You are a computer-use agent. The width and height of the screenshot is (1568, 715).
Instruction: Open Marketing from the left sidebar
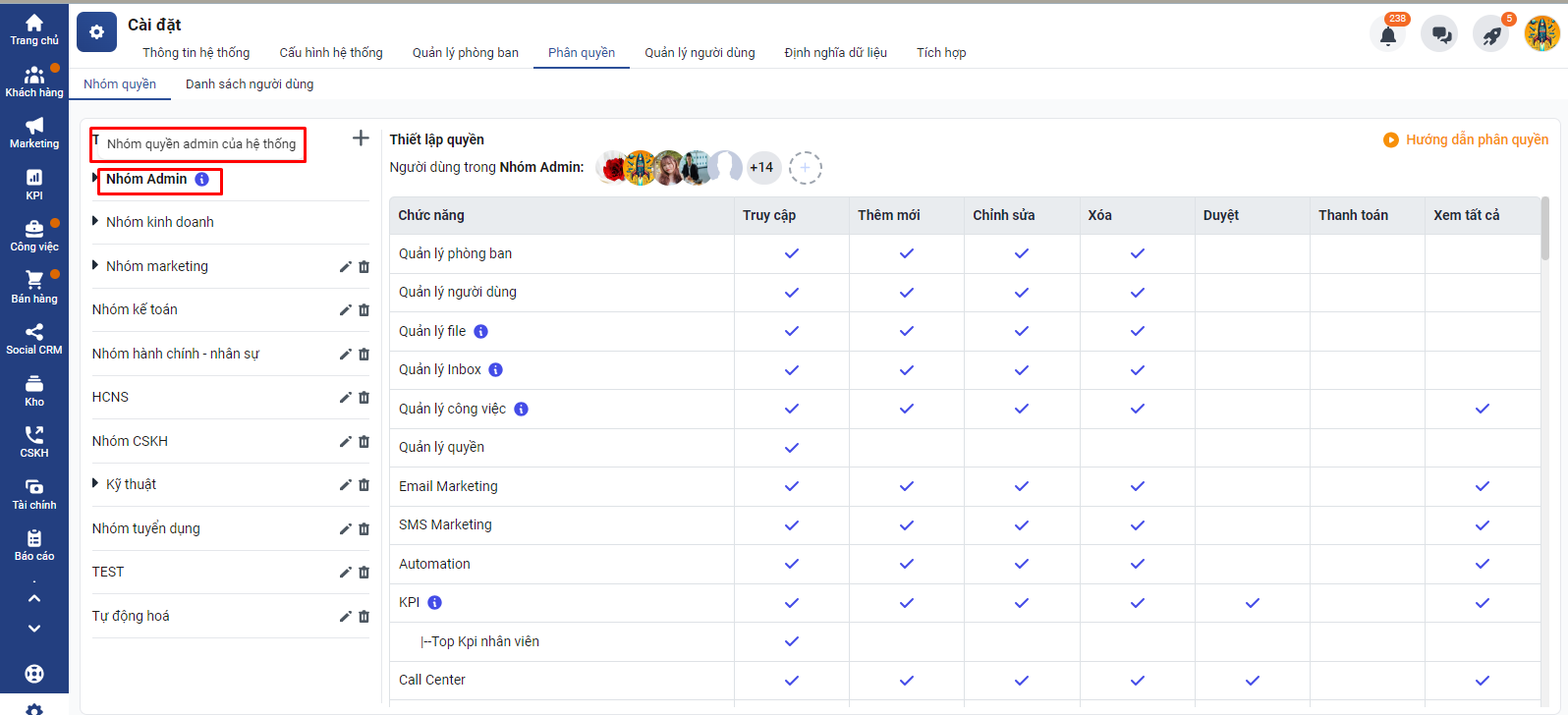tap(34, 132)
